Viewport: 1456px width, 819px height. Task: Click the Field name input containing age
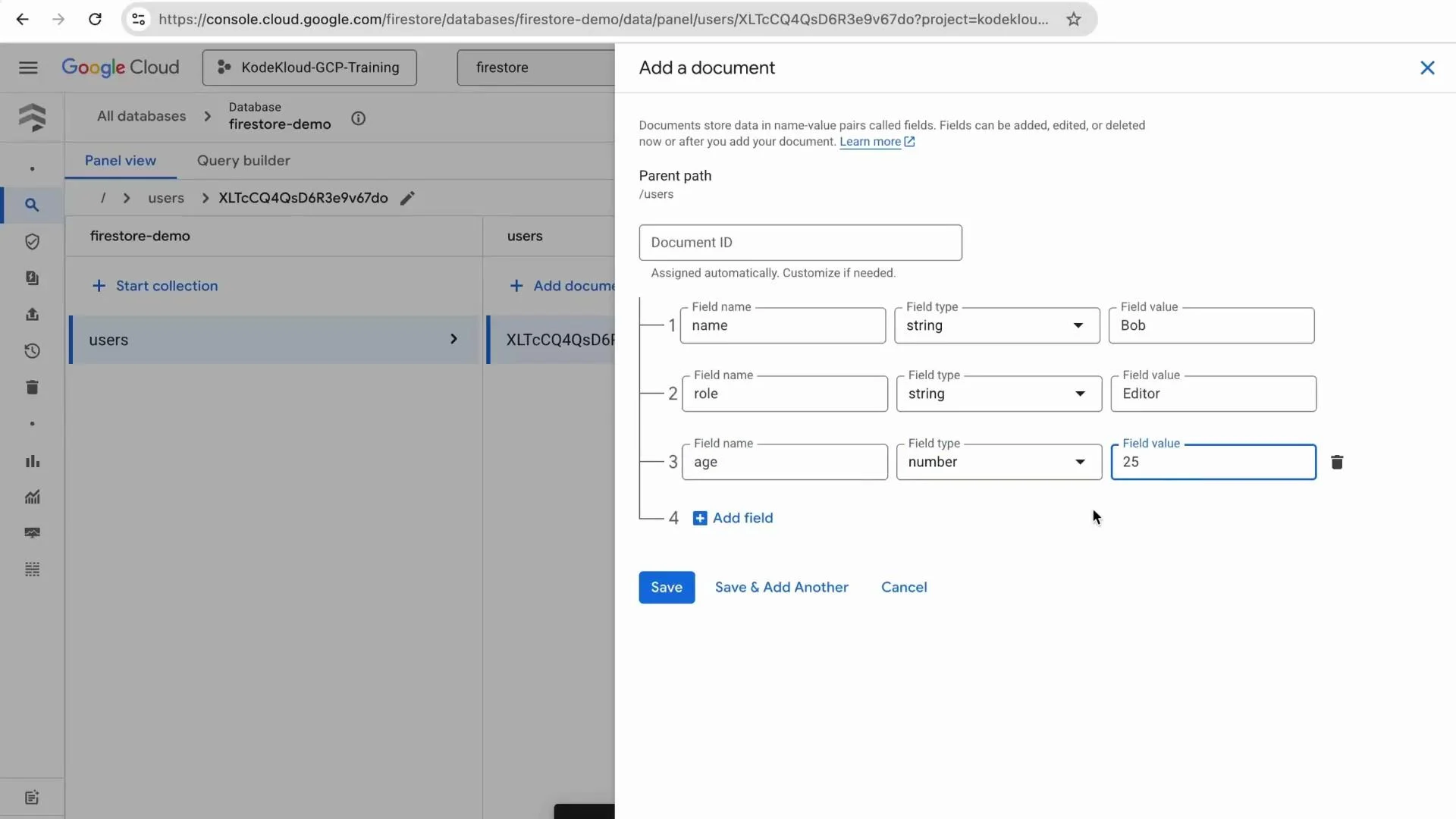click(x=785, y=462)
